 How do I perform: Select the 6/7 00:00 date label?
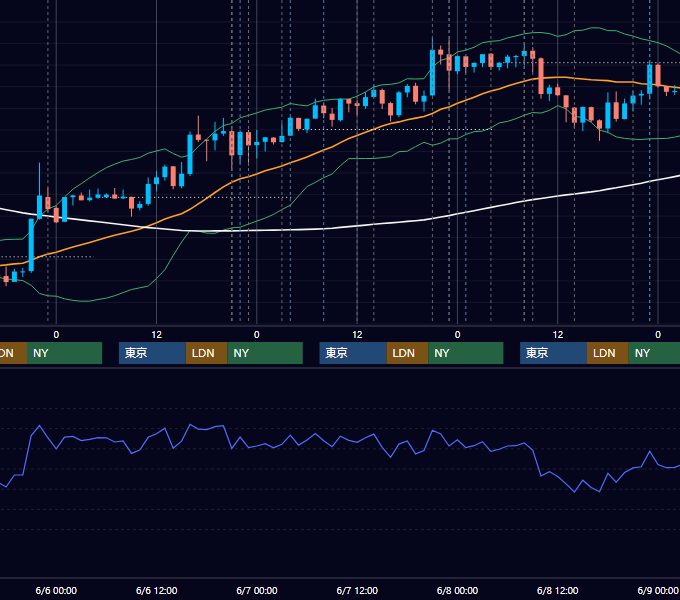257,590
